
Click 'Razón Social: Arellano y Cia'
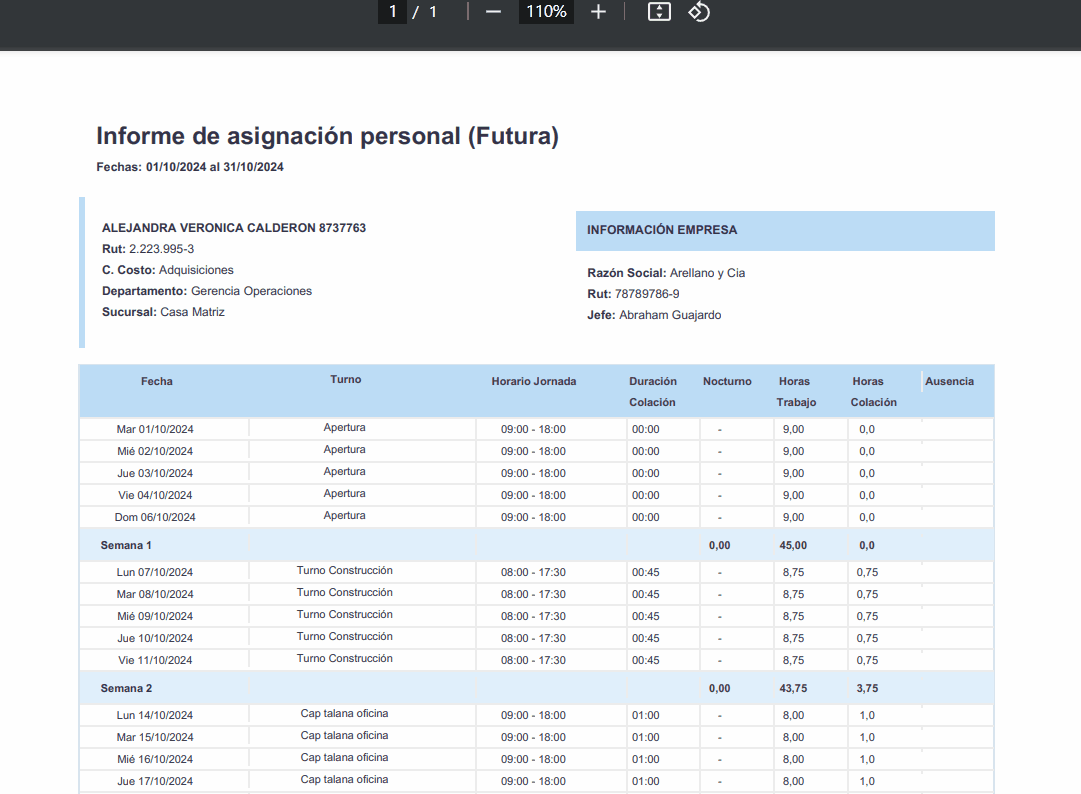point(666,273)
